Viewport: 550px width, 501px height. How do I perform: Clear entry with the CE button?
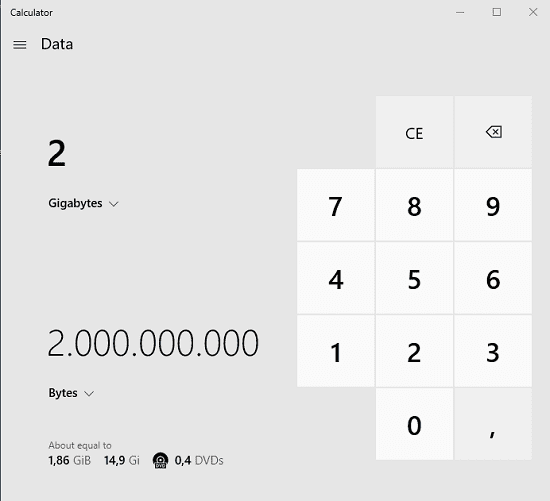tap(414, 132)
